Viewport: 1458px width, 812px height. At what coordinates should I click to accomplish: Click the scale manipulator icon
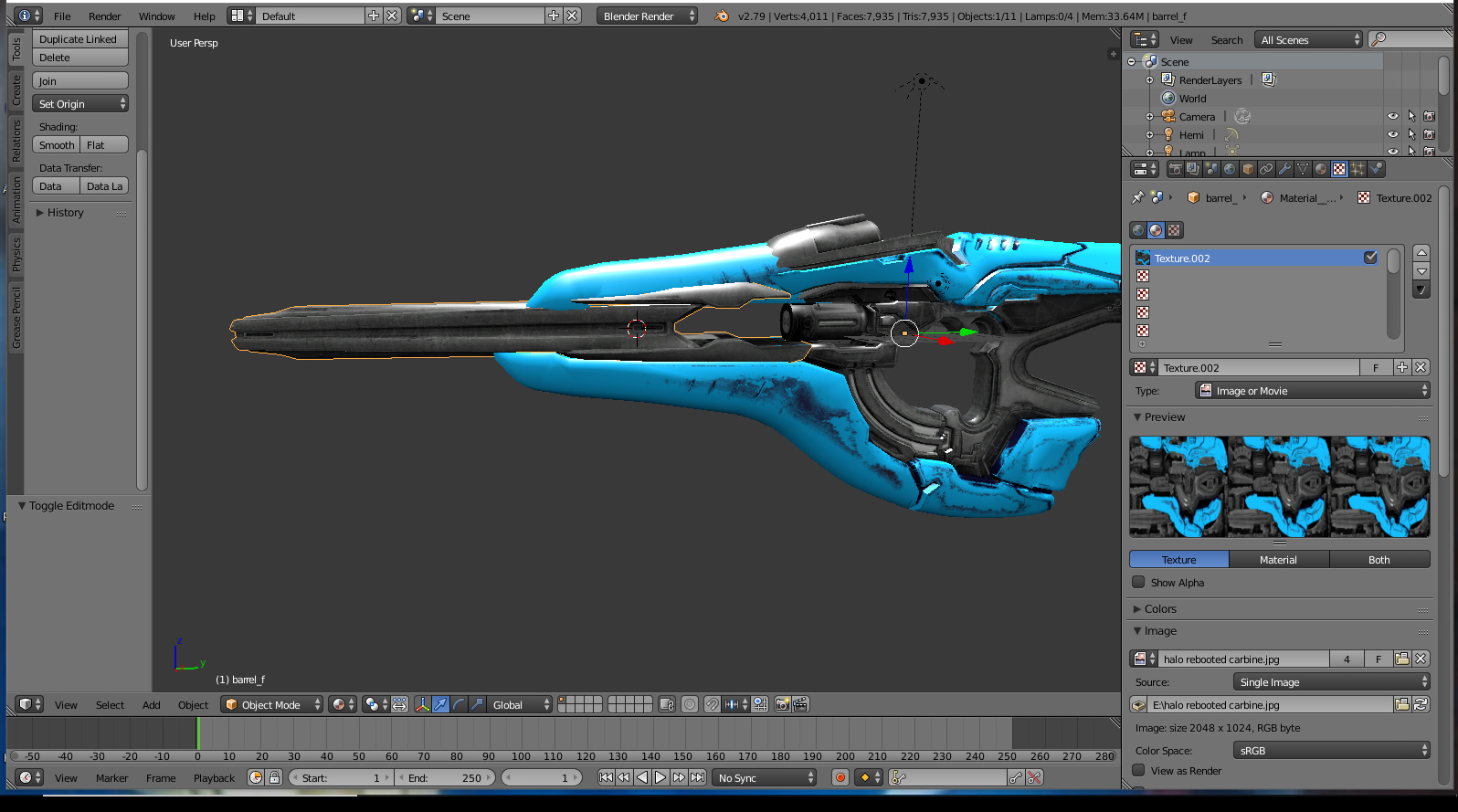click(477, 704)
